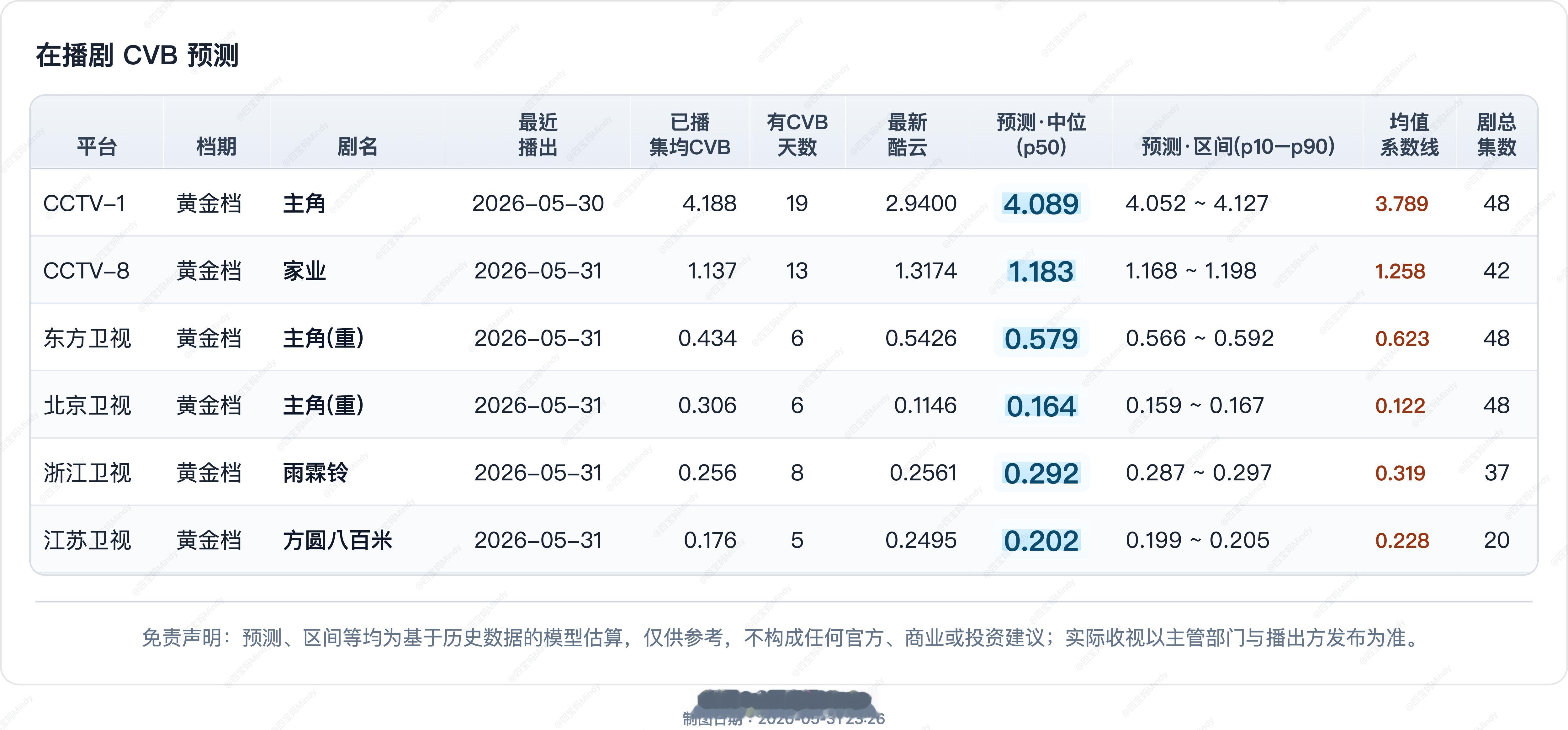This screenshot has width=1568, height=730.
Task: Click the 平台 column header
Action: click(x=97, y=147)
